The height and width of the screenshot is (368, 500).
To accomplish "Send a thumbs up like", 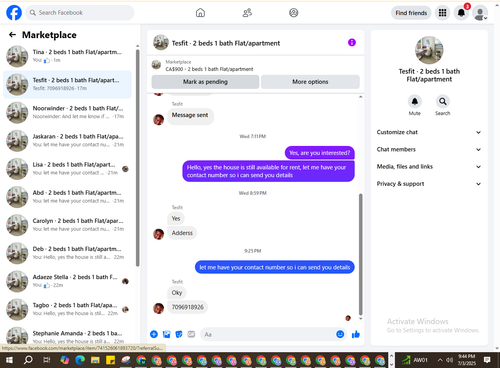I will pos(356,334).
